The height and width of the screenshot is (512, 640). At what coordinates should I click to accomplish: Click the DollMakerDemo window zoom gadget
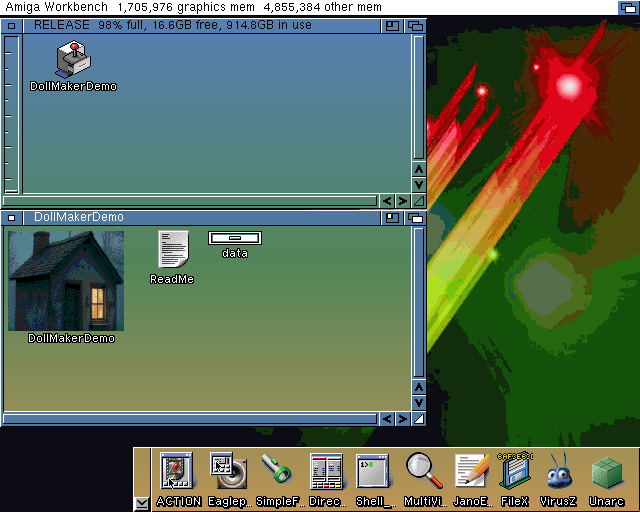pyautogui.click(x=392, y=218)
